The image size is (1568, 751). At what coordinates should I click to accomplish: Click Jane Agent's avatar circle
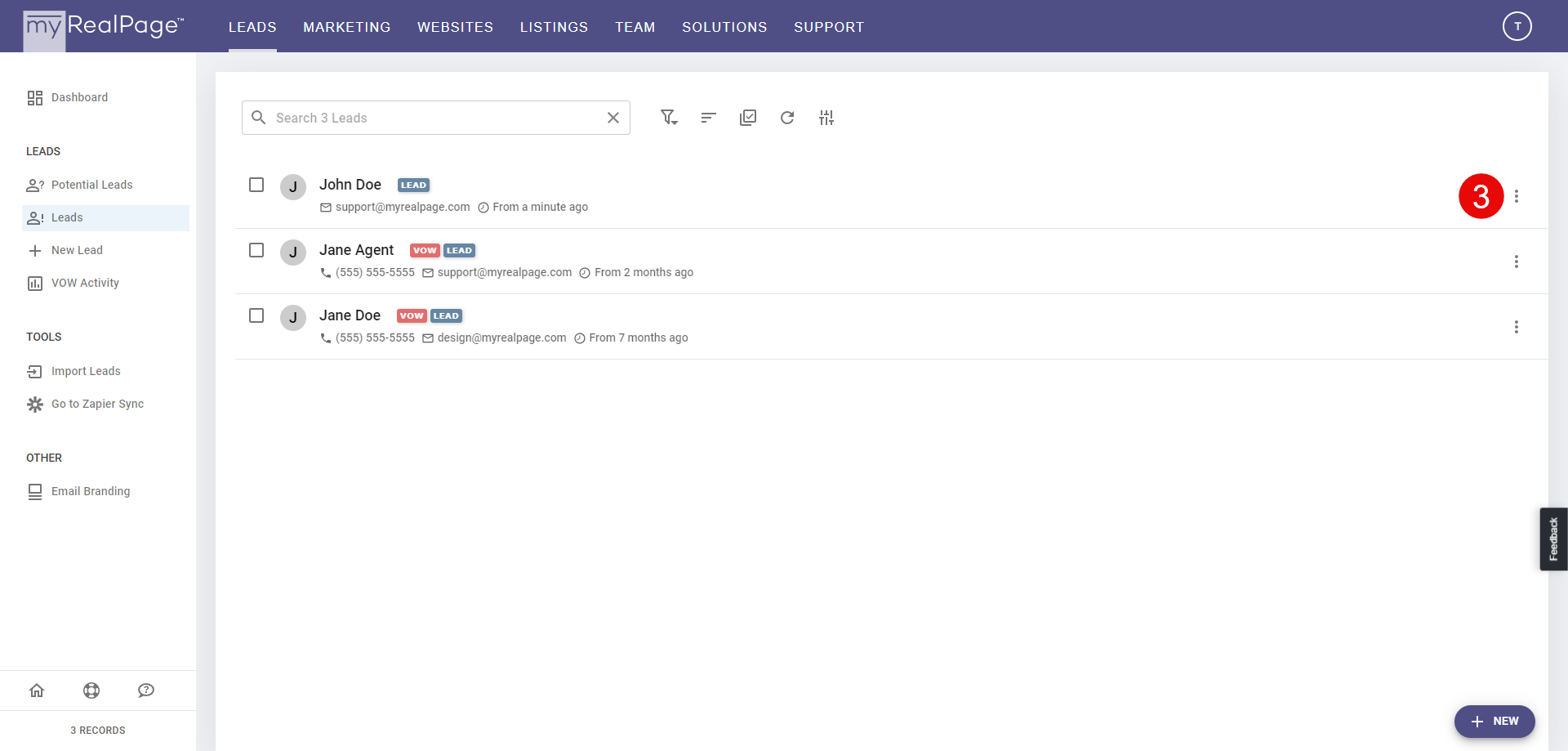click(293, 253)
